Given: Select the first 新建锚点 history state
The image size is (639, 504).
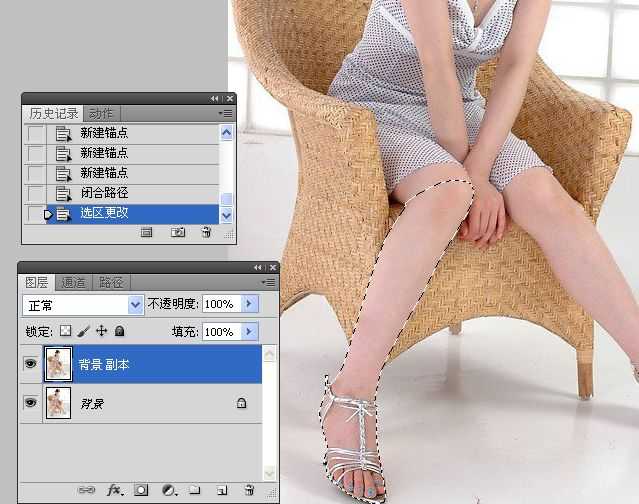Looking at the screenshot, I should (133, 133).
